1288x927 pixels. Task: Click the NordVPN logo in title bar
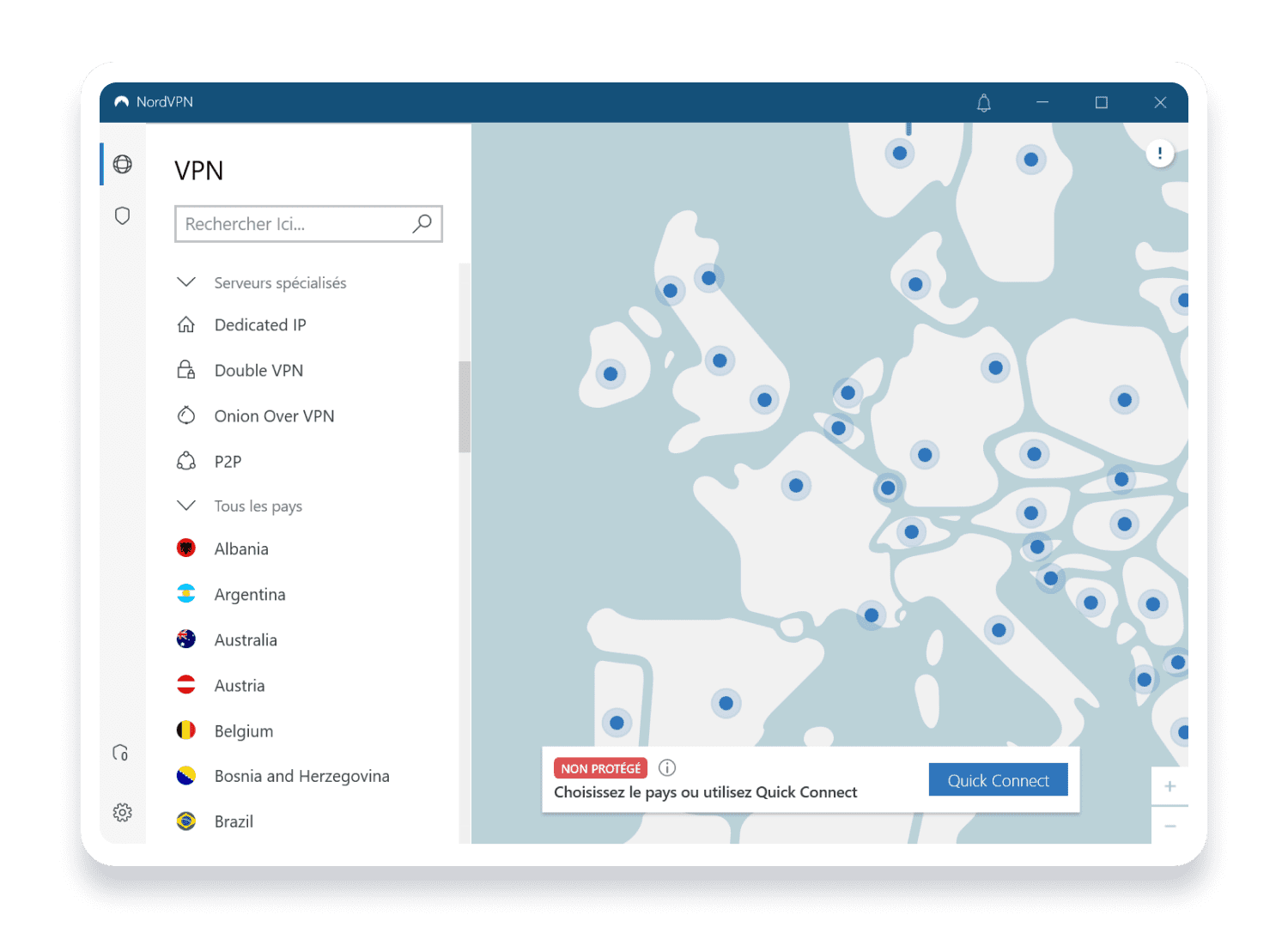point(122,102)
